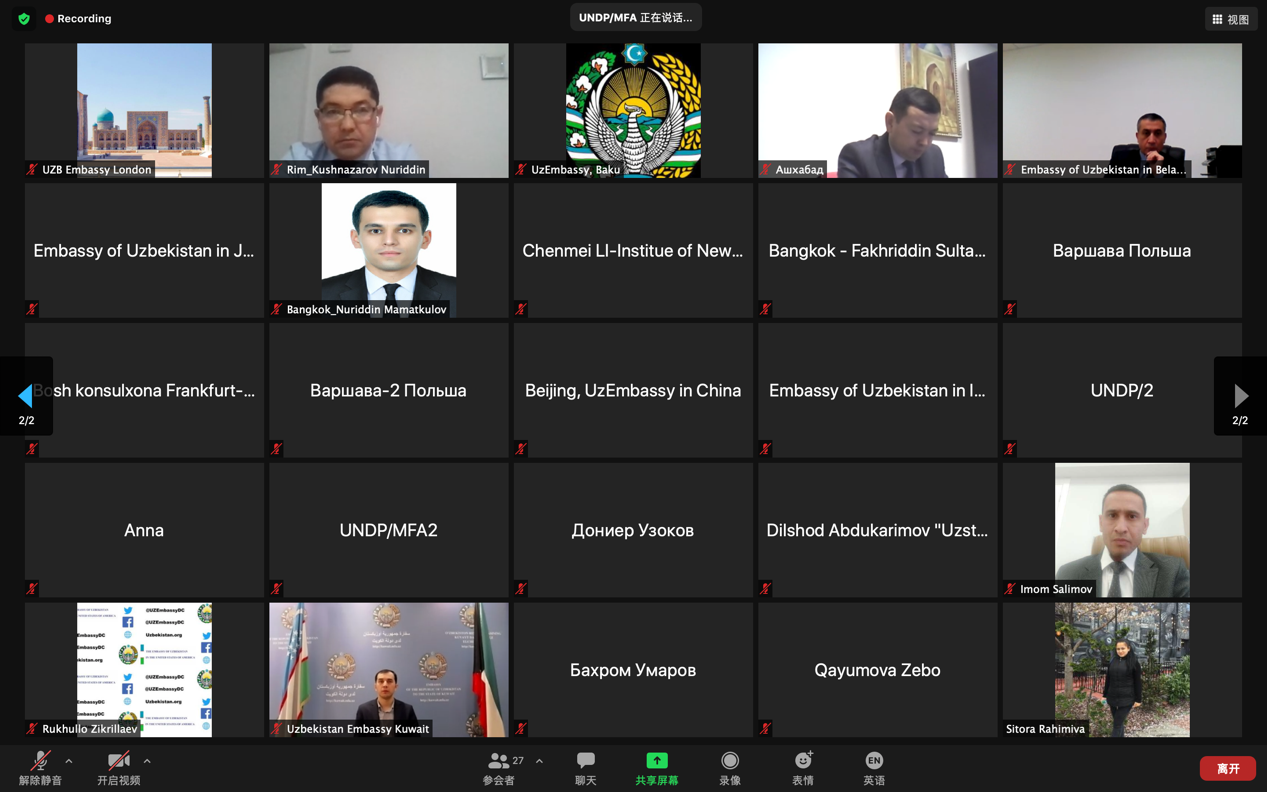Open the participants panel icon
The width and height of the screenshot is (1267, 792).
pos(497,761)
